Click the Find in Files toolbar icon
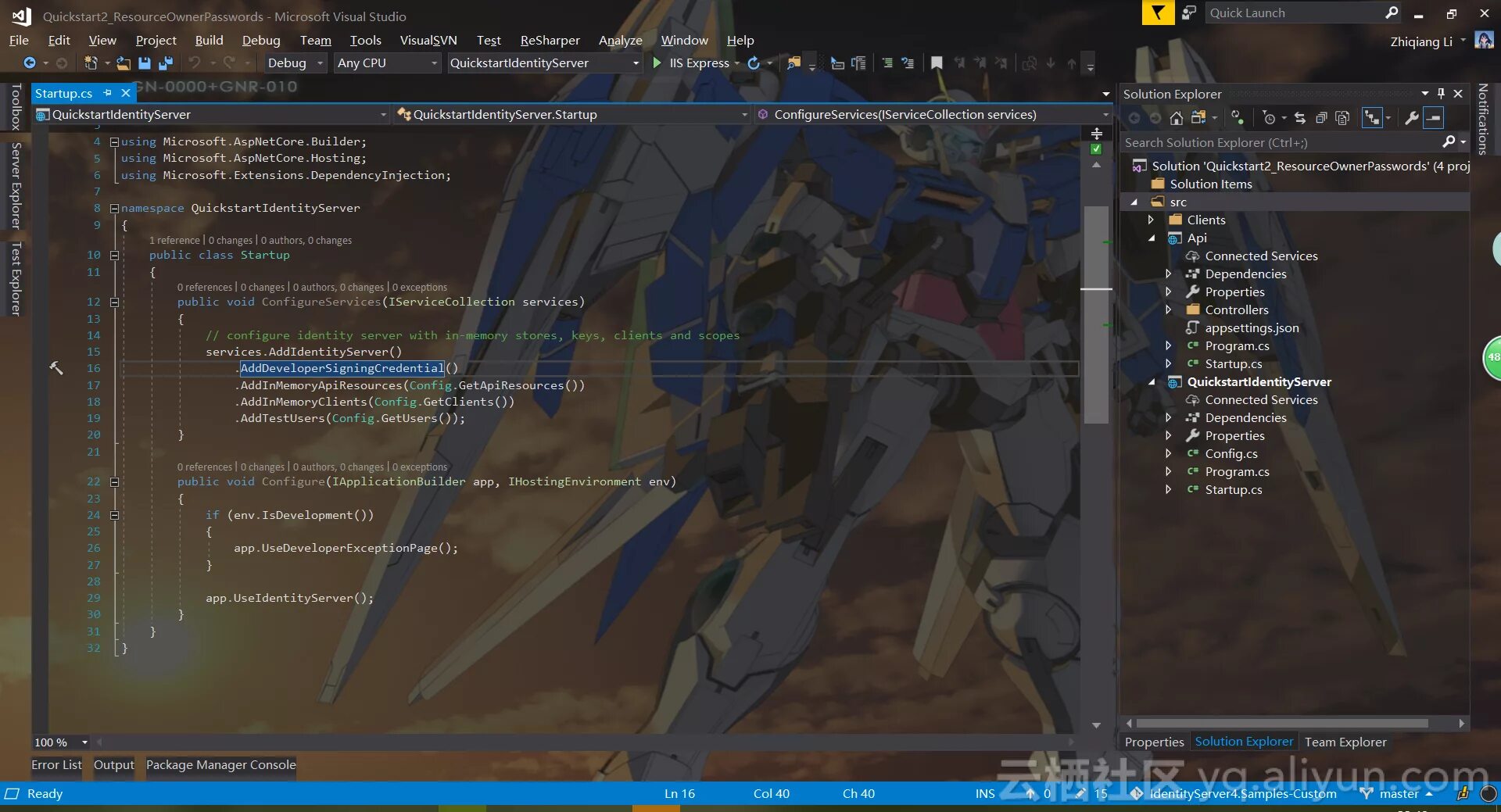Screen dimensions: 1501x812 pos(794,63)
